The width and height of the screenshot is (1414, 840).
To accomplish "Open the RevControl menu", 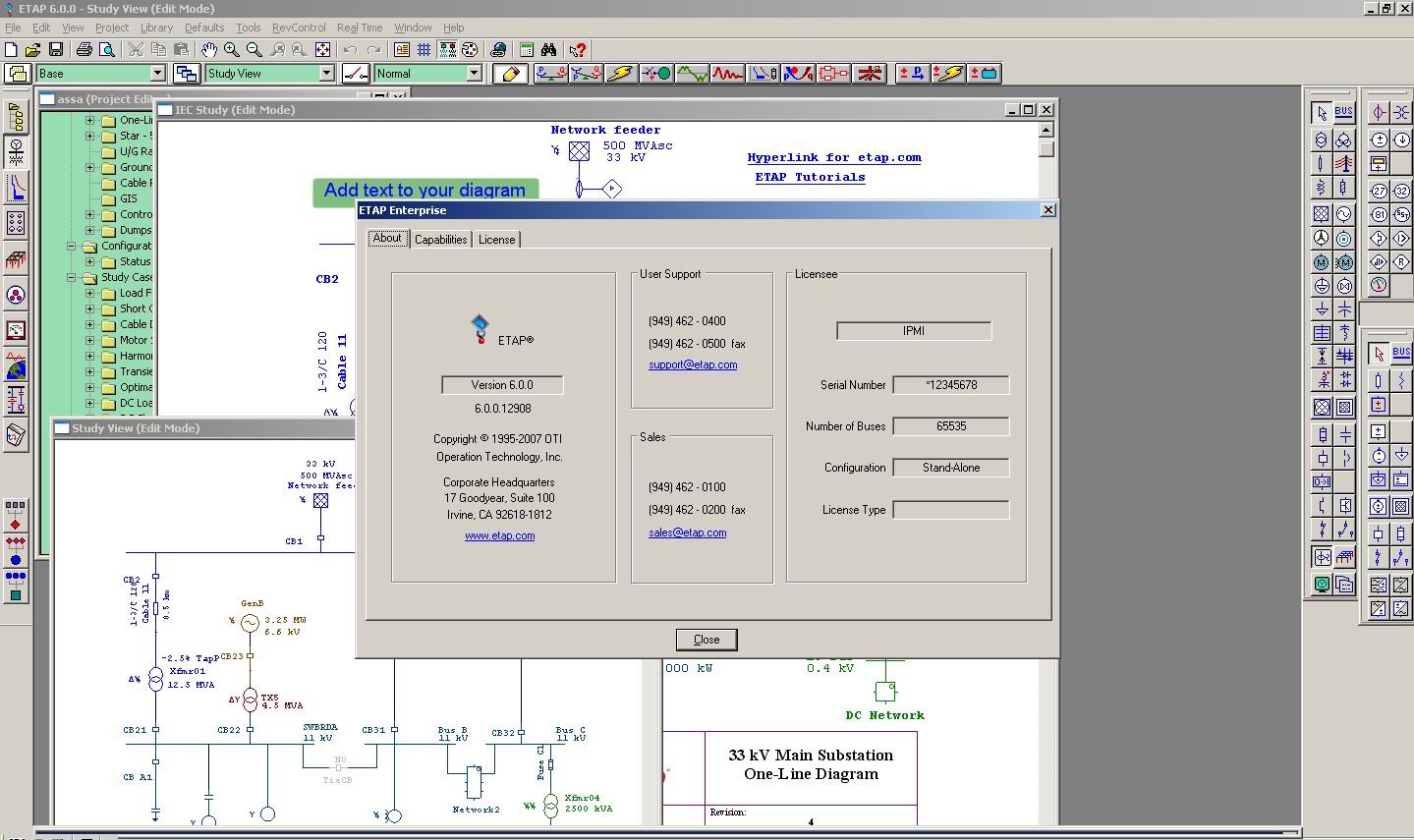I will click(x=299, y=28).
